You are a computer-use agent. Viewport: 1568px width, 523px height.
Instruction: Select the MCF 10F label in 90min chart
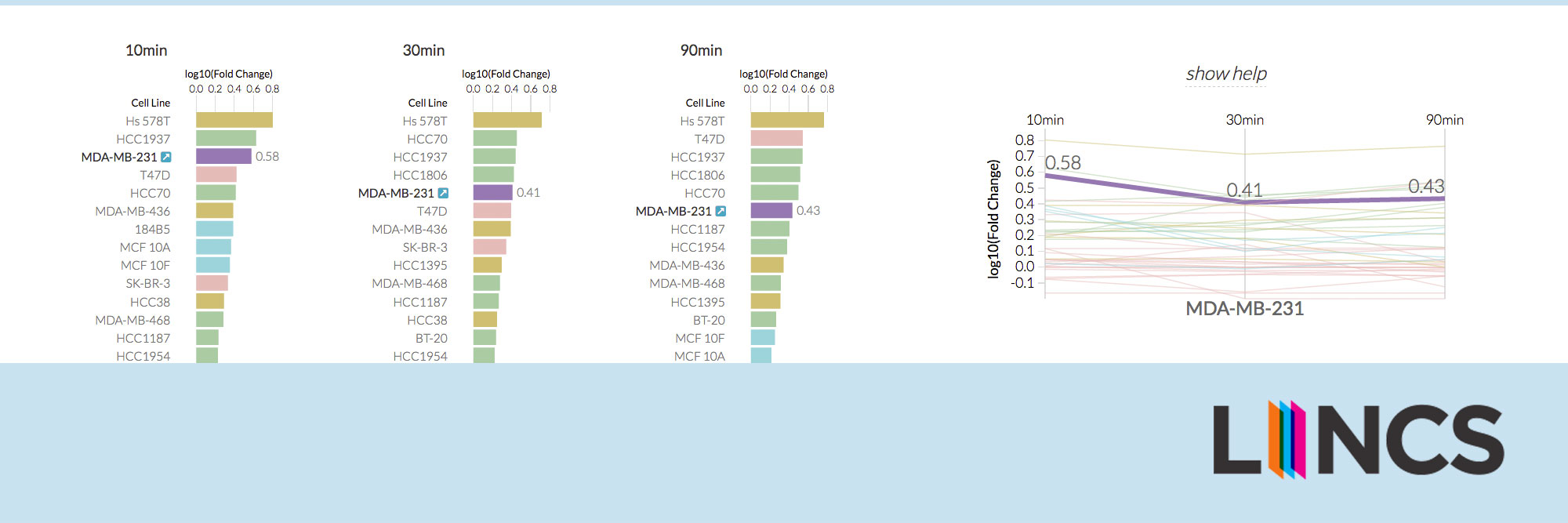tap(700, 338)
